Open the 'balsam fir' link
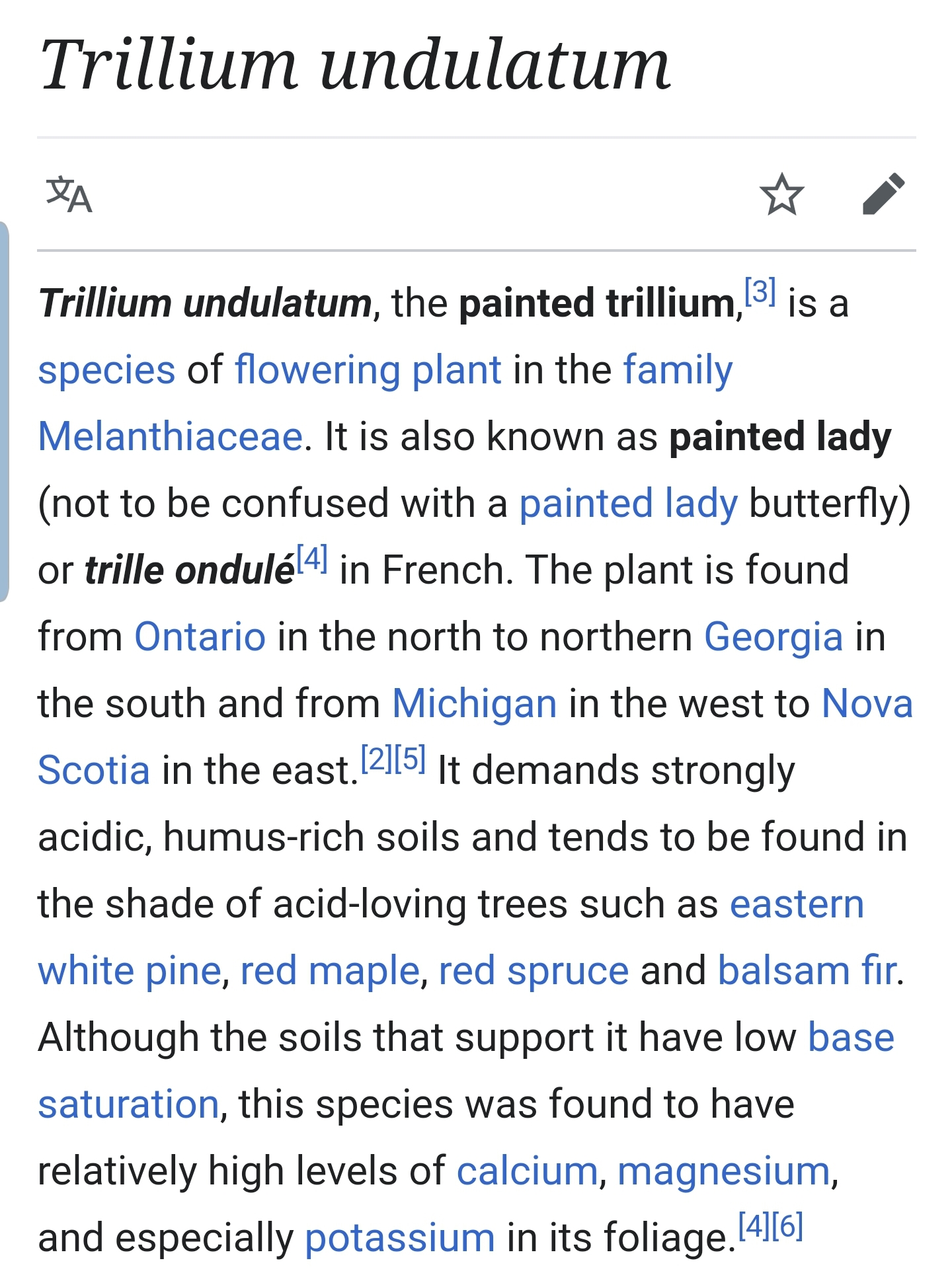 809,971
